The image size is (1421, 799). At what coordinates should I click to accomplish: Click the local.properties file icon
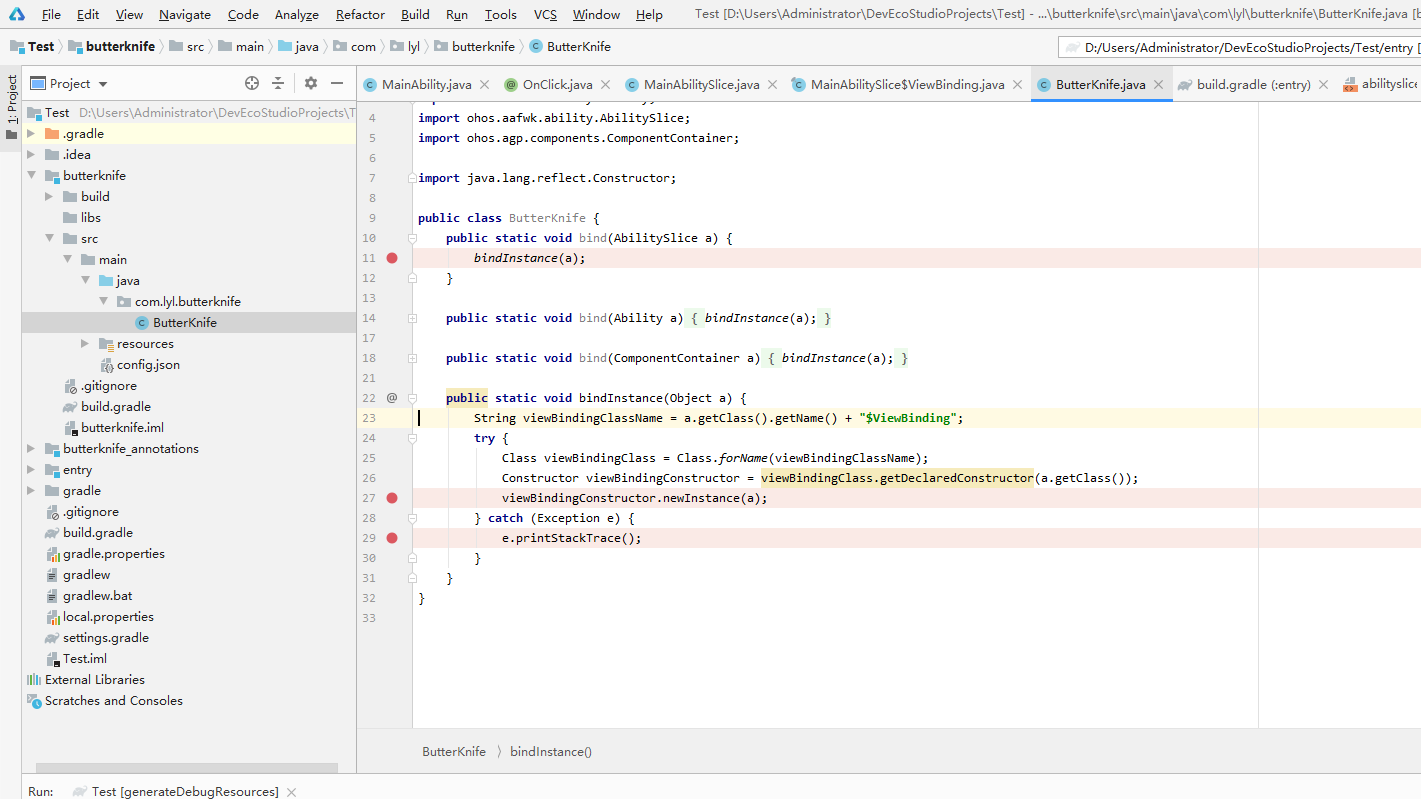pyautogui.click(x=53, y=617)
